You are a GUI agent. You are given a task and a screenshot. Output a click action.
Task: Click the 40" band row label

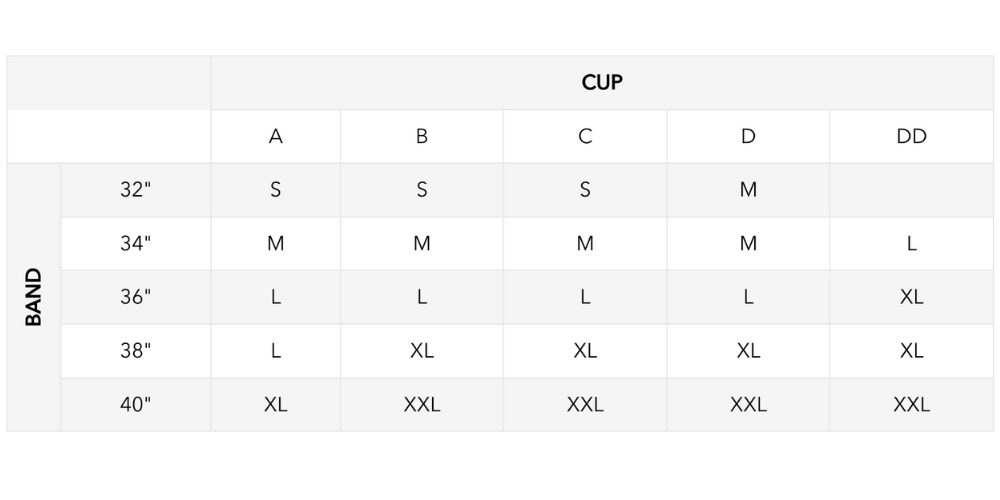point(135,405)
